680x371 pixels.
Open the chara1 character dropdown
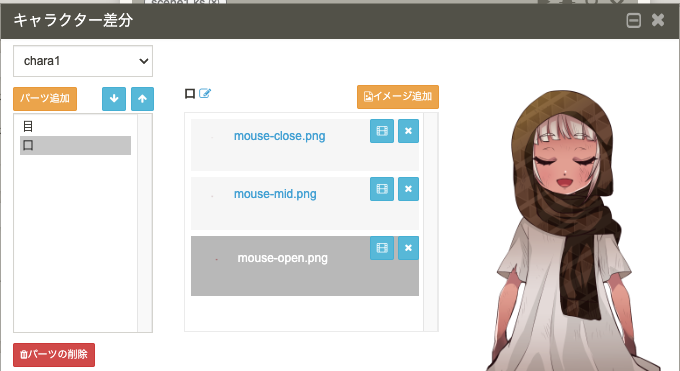(83, 61)
